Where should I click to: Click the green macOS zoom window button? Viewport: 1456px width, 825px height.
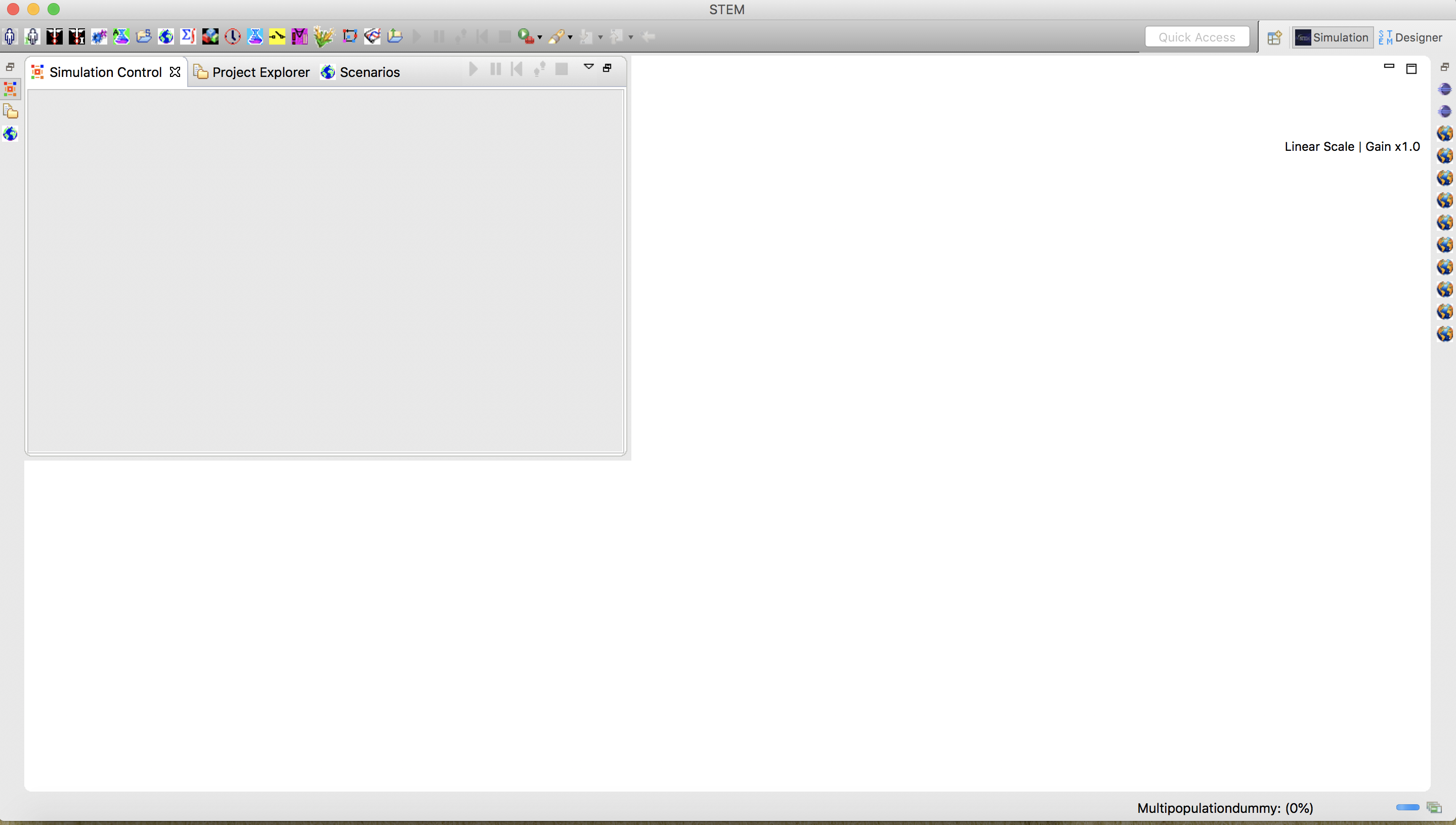coord(53,9)
